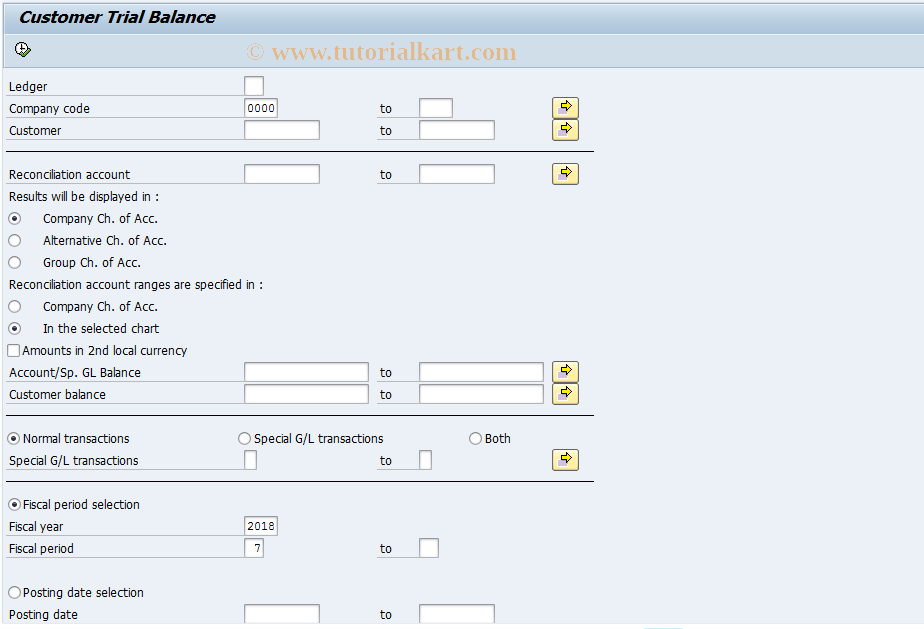Open multiple selection for Reconciliation account
The image size is (924, 629).
click(565, 173)
